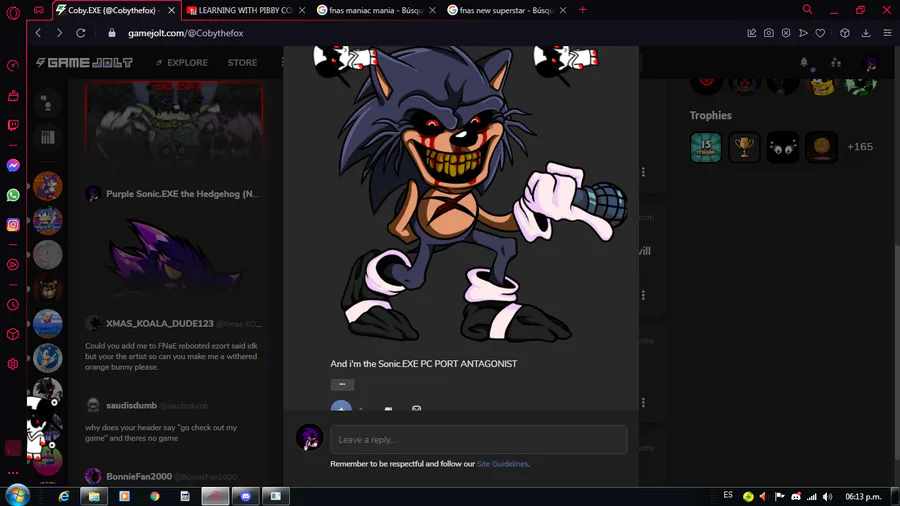Open the taskbar clock 06:13 p.m.
The height and width of the screenshot is (506, 900).
863,496
